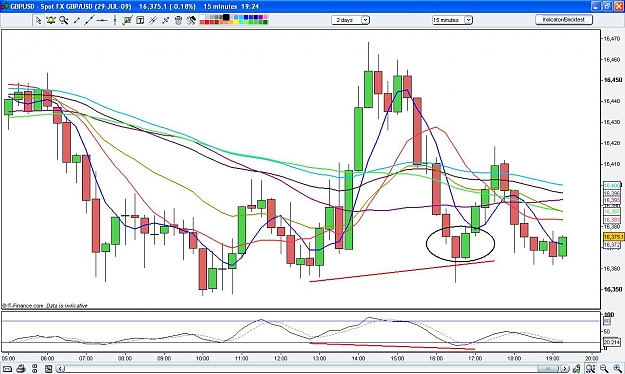Click the scrollbar left arrow

pyautogui.click(x=60, y=369)
